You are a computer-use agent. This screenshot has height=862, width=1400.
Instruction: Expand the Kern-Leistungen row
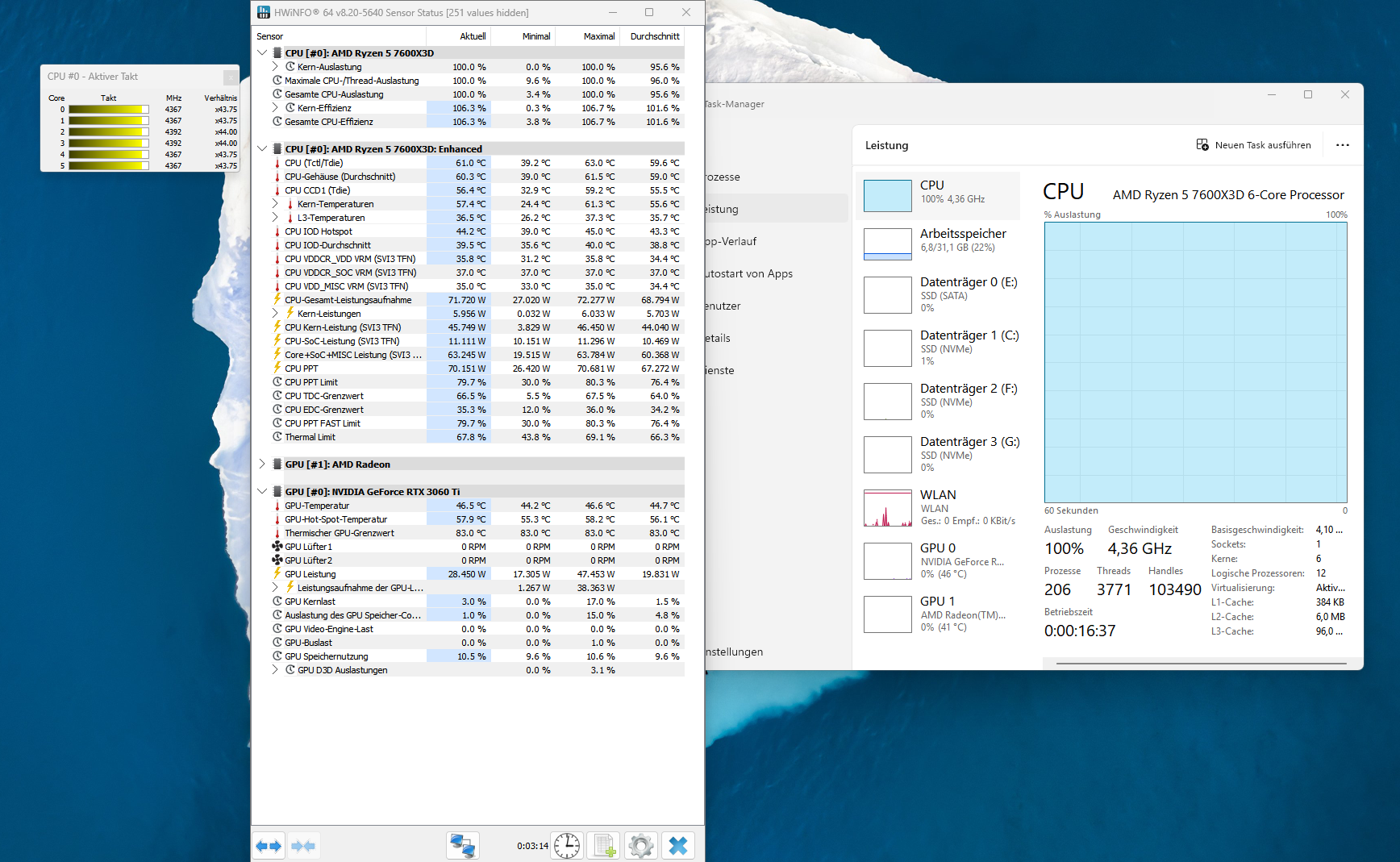275,314
